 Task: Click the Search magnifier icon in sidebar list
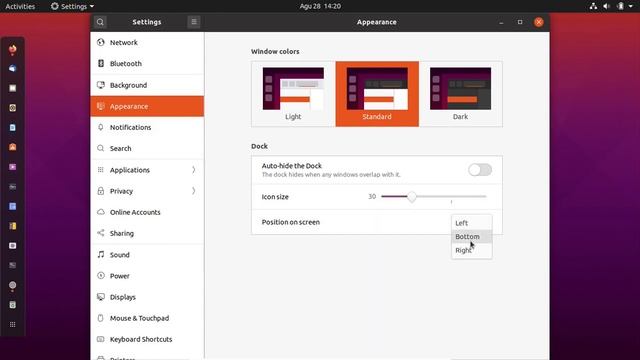pyautogui.click(x=101, y=149)
